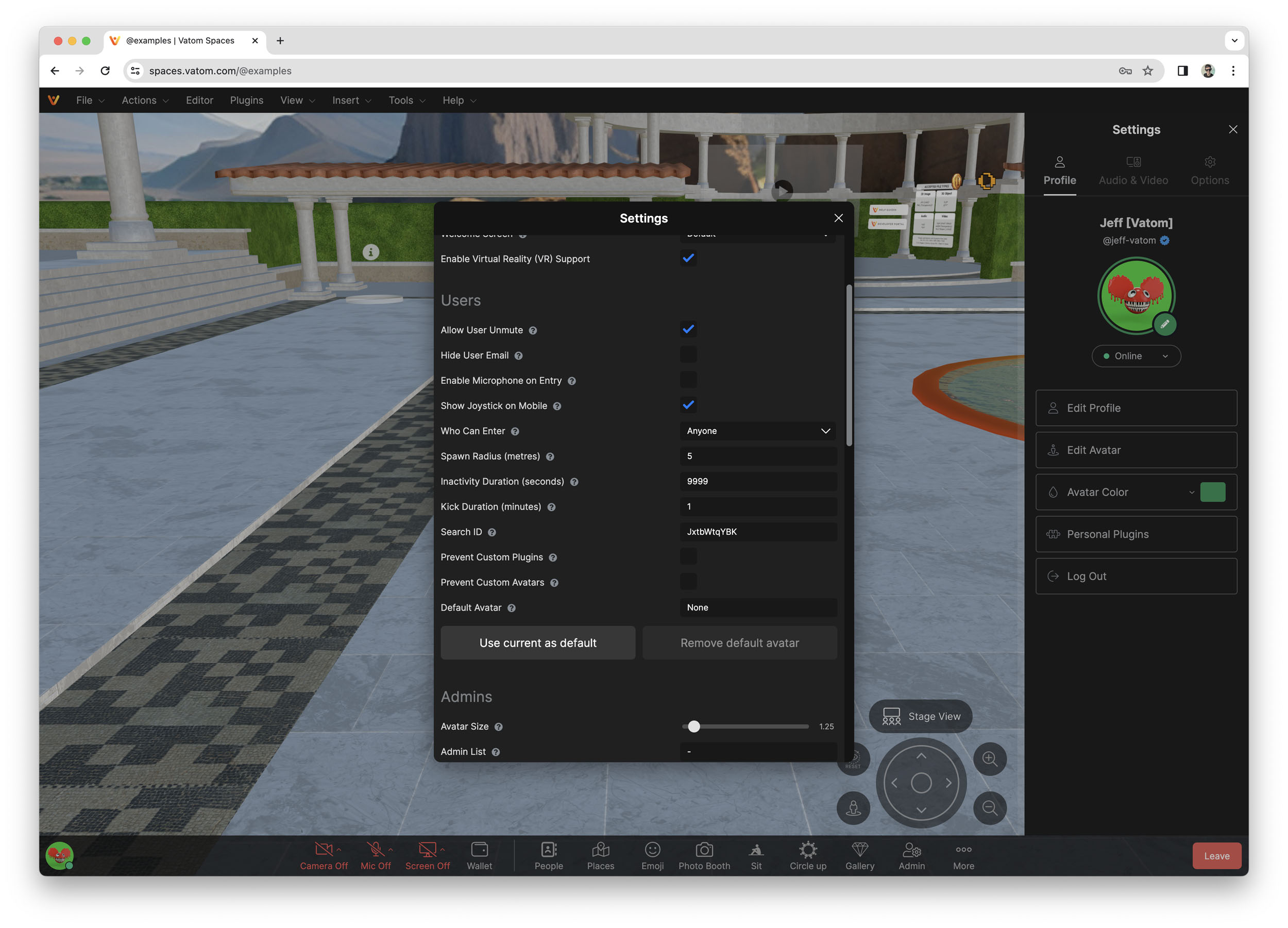This screenshot has width=1288, height=928.
Task: Click the info marker in the 3D scene
Action: pyautogui.click(x=371, y=251)
